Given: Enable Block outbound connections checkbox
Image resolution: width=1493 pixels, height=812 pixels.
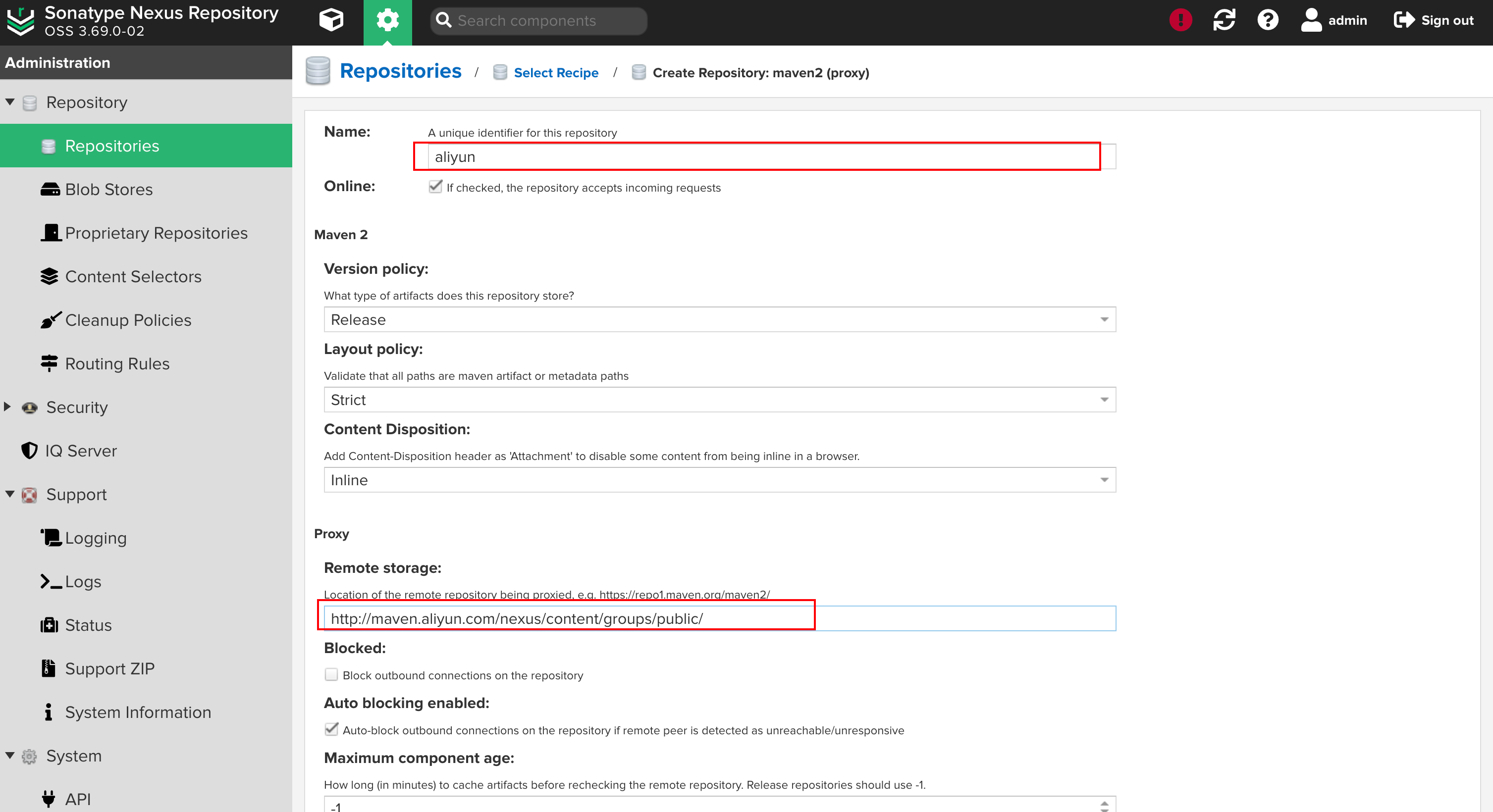Looking at the screenshot, I should click(331, 675).
